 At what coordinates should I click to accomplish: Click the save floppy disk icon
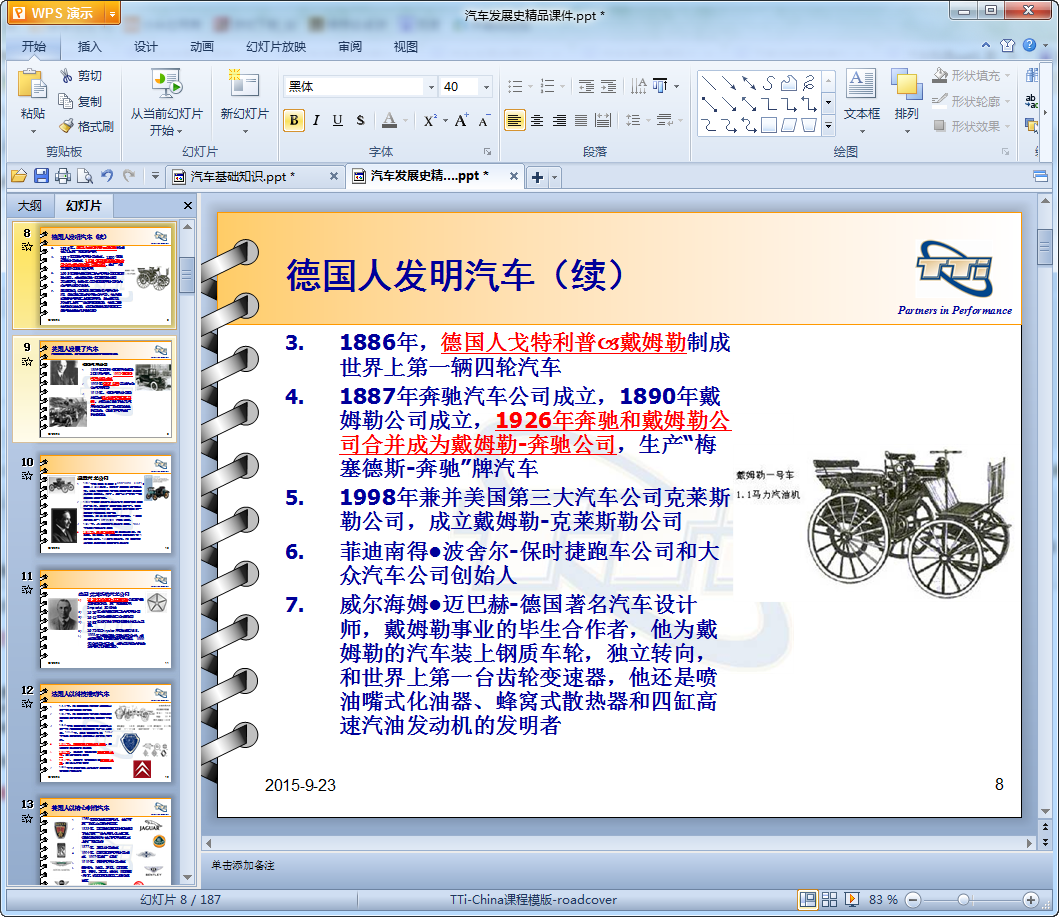(x=41, y=176)
